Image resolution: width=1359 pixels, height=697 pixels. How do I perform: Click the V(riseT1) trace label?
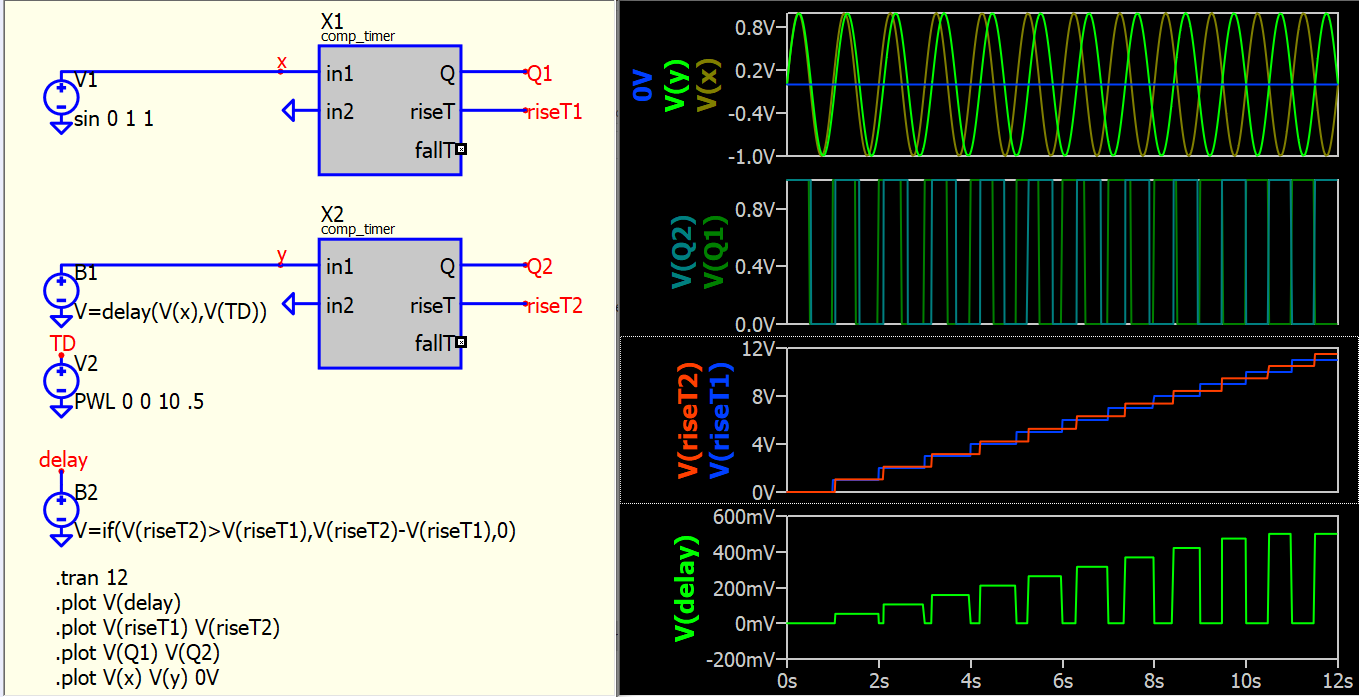721,420
